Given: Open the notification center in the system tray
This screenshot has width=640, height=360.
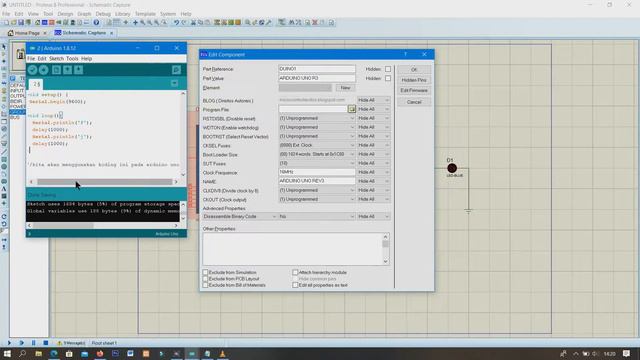Looking at the screenshot, I should (x=627, y=353).
